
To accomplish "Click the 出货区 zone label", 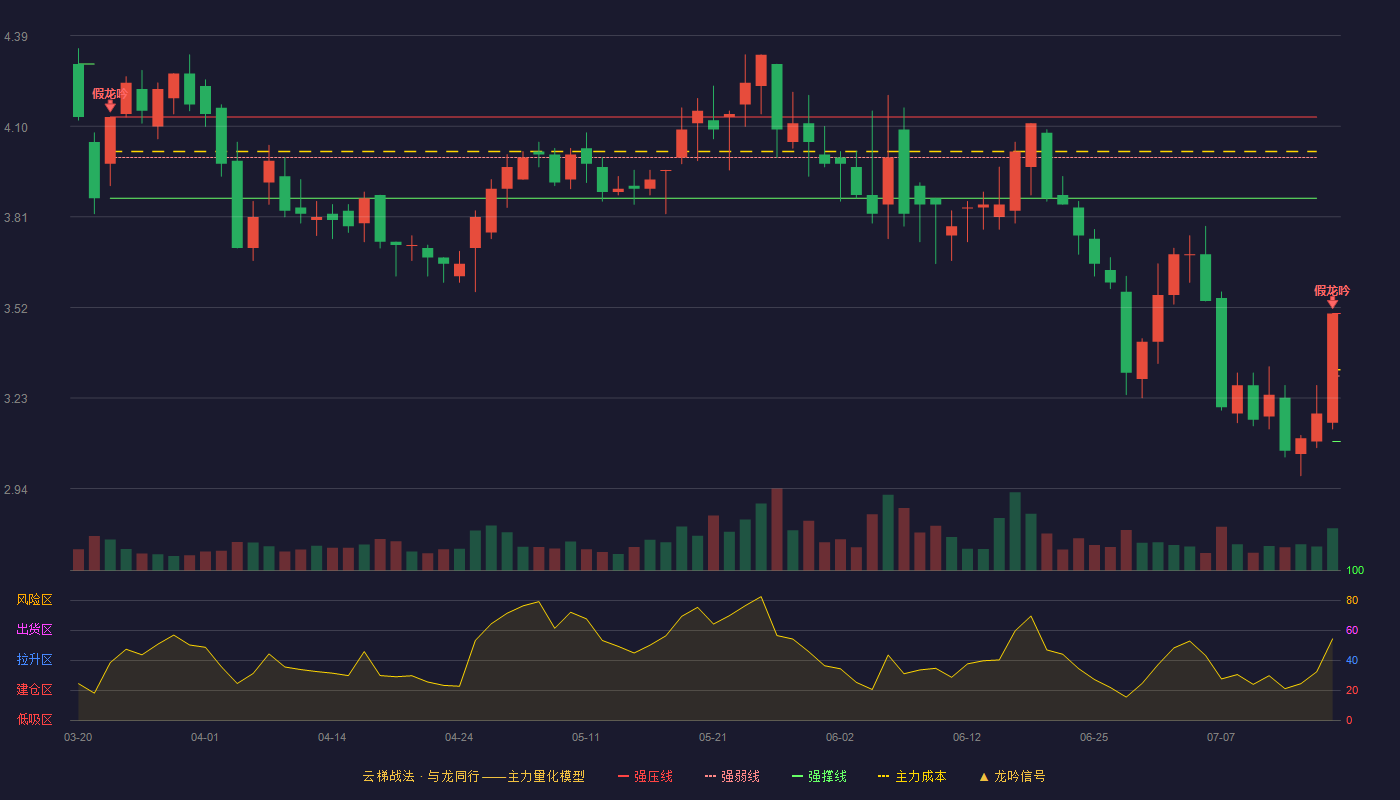I will coord(34,630).
